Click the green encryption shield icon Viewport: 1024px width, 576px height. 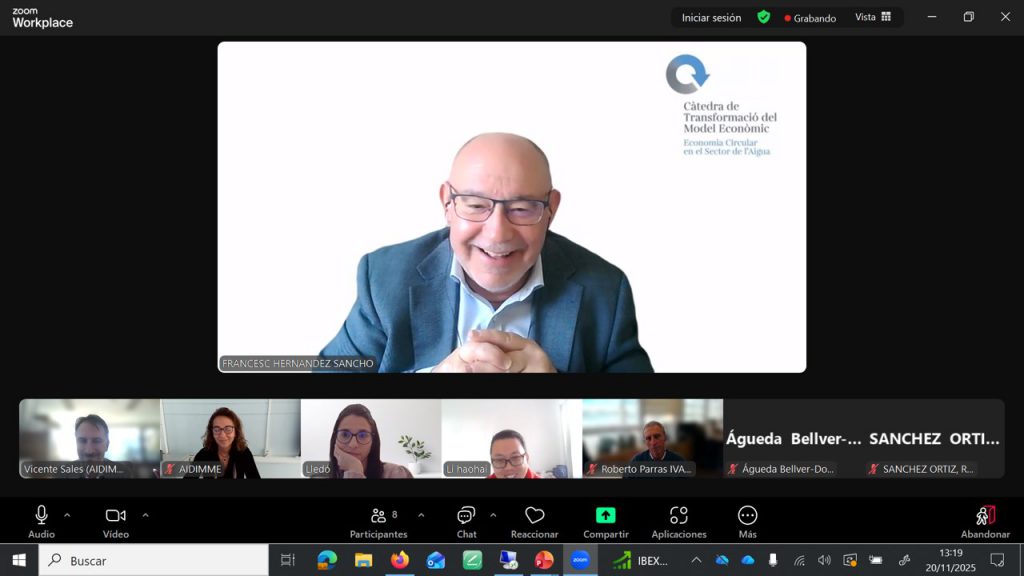[x=764, y=17]
